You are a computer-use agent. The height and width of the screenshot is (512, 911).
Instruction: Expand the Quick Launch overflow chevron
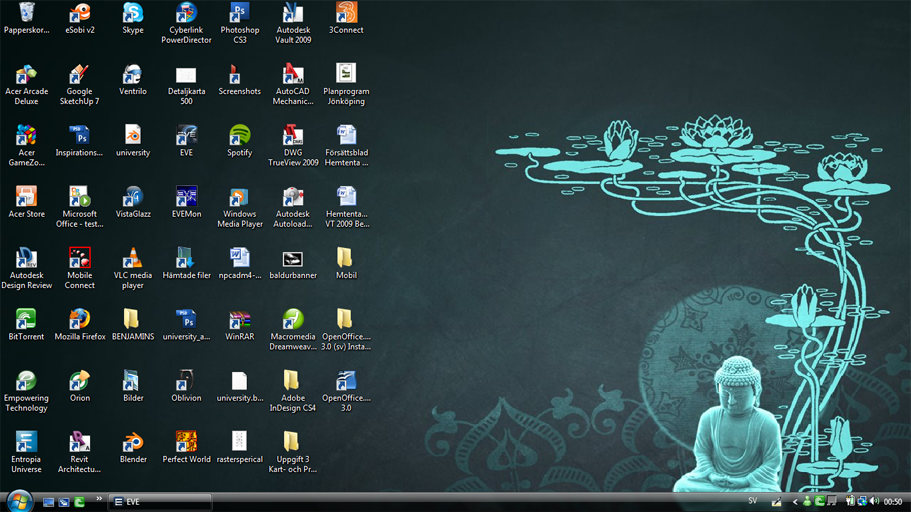pos(99,499)
